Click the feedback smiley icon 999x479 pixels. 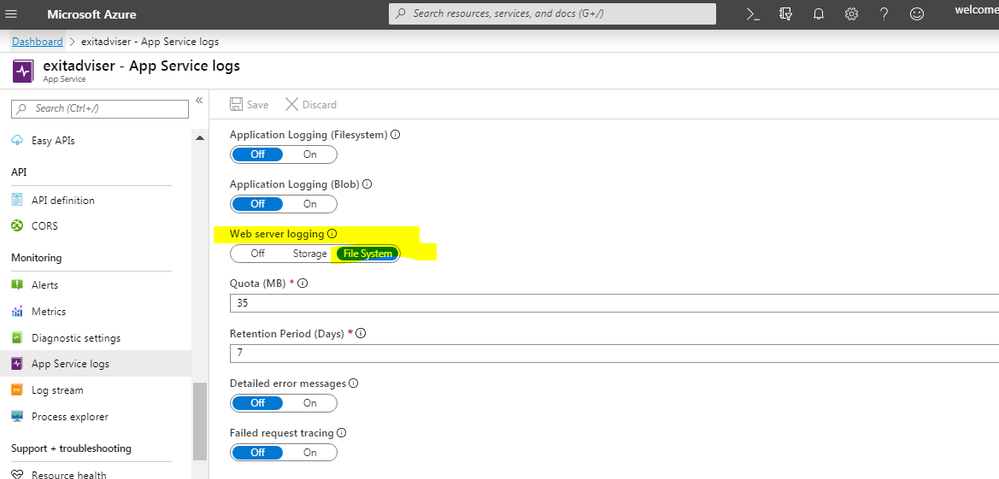click(917, 14)
